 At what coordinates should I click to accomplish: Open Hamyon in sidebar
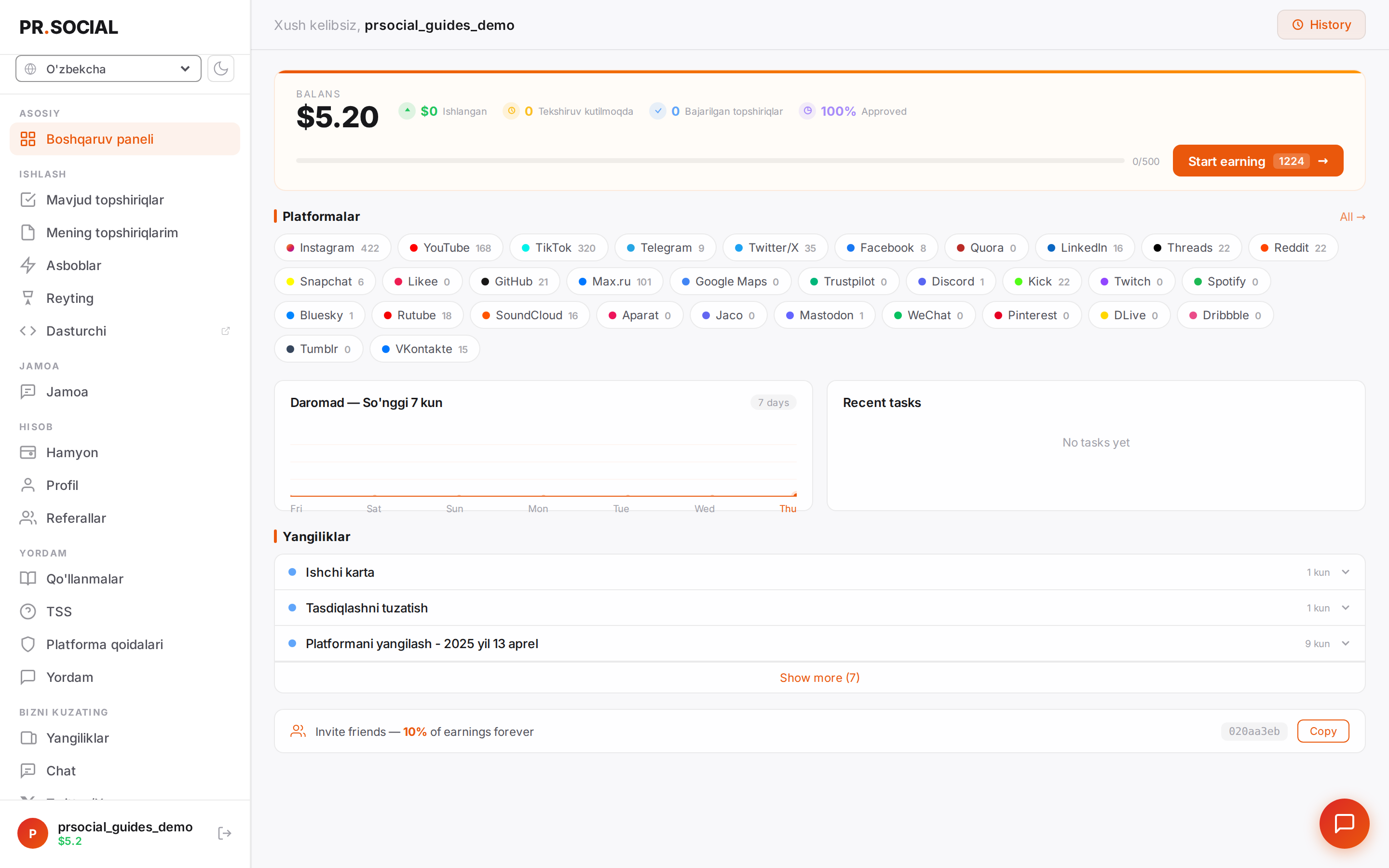(x=124, y=452)
